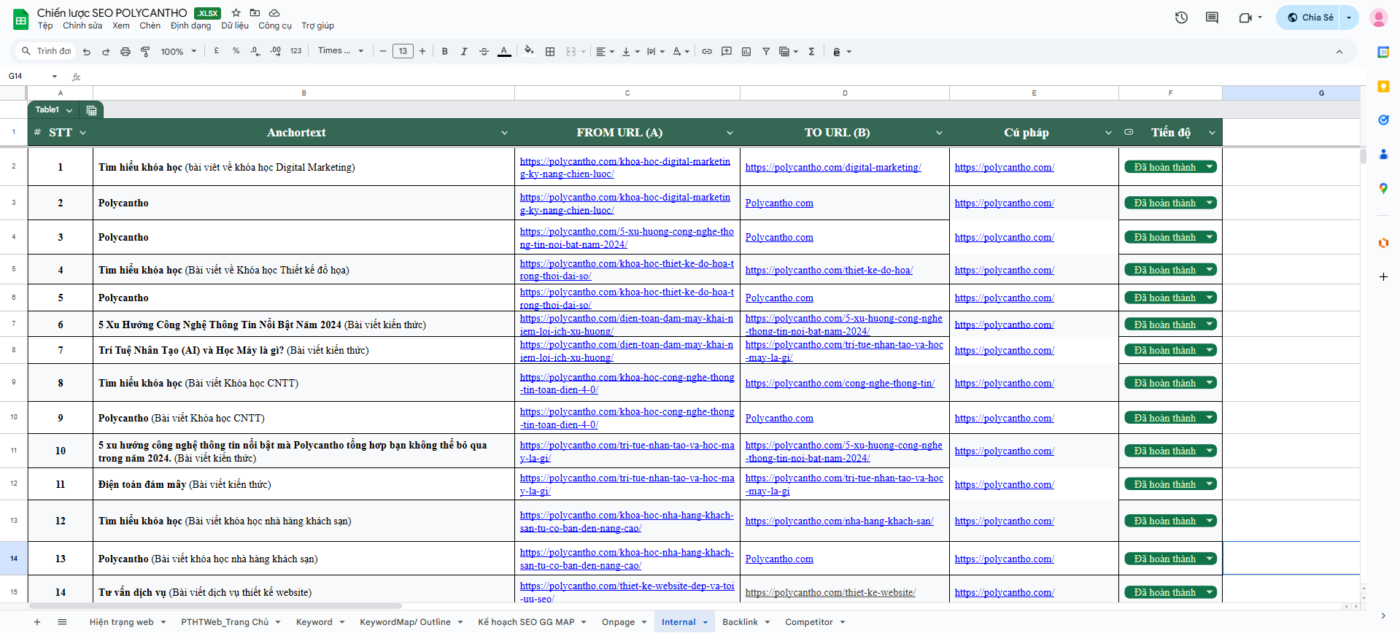Open the Định dạng menu
Image resolution: width=1400 pixels, height=633 pixels.
191,26
